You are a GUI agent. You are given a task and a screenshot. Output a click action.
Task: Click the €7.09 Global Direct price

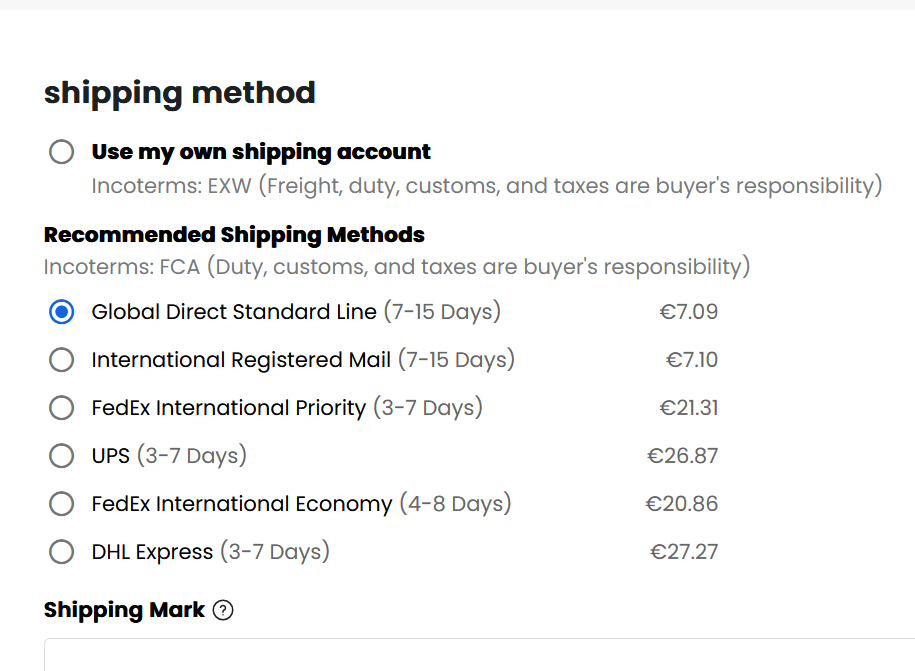689,312
